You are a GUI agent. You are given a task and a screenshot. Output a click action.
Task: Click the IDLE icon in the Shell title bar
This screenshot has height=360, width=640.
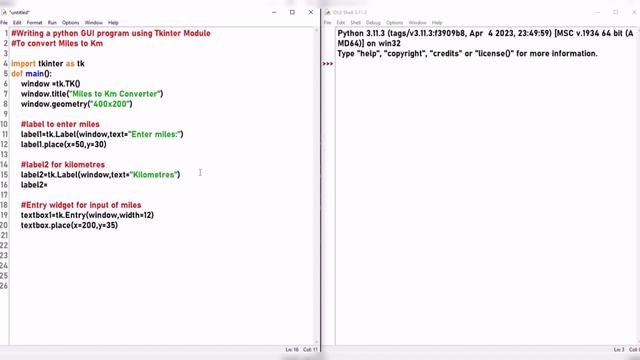pos(327,12)
